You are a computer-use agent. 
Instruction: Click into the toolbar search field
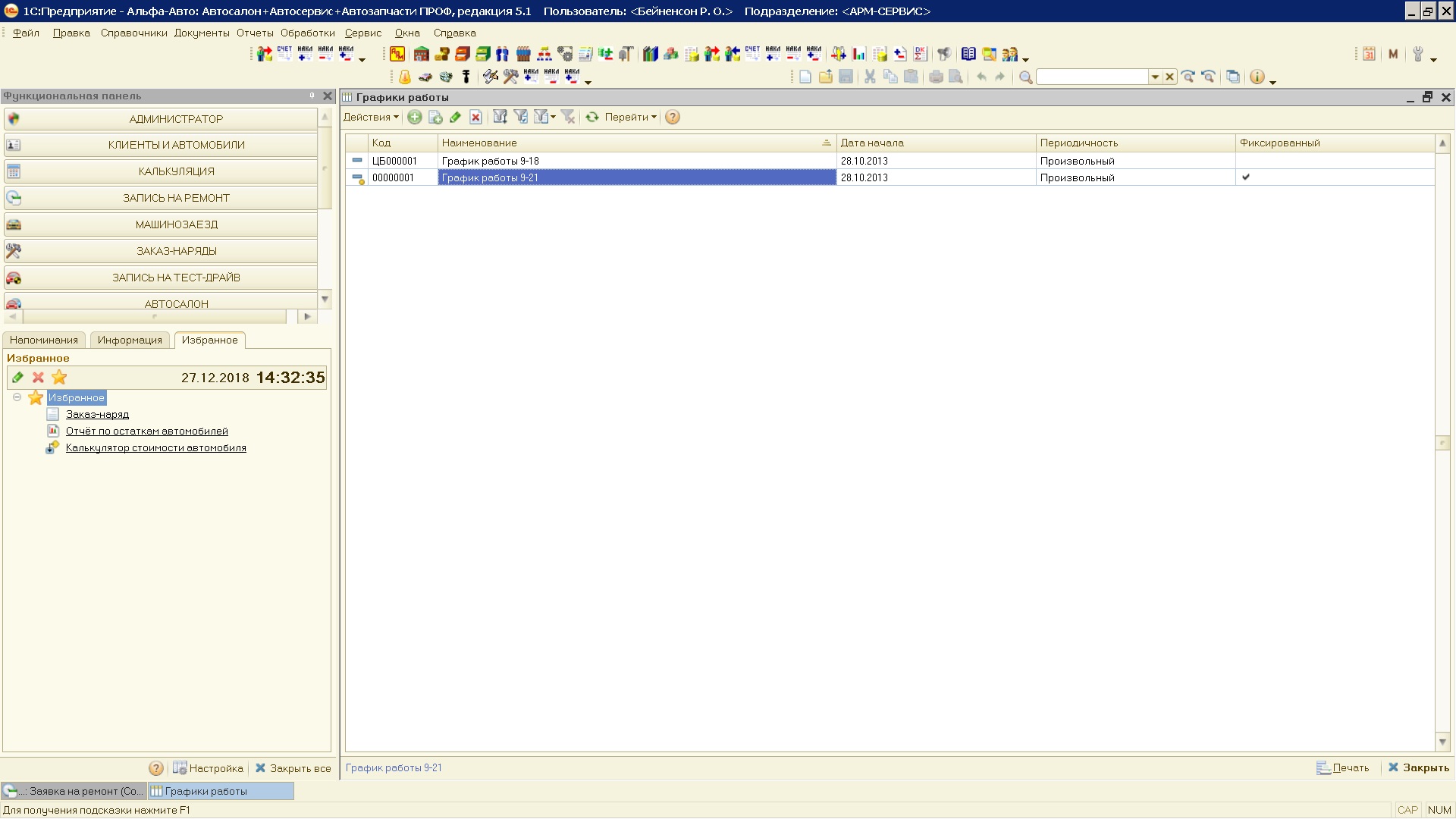point(1092,77)
